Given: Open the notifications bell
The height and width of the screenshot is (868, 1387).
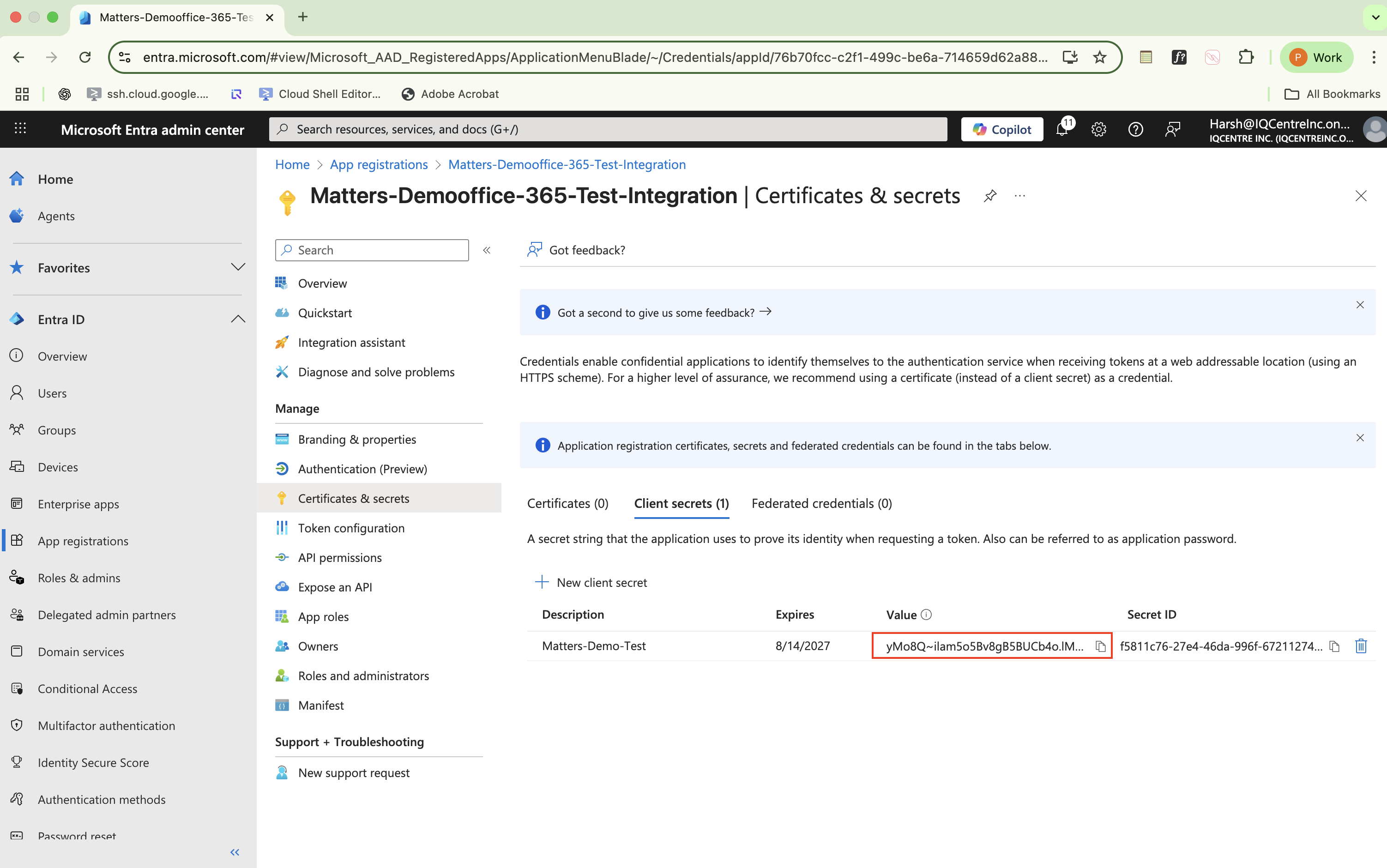Looking at the screenshot, I should [1062, 129].
